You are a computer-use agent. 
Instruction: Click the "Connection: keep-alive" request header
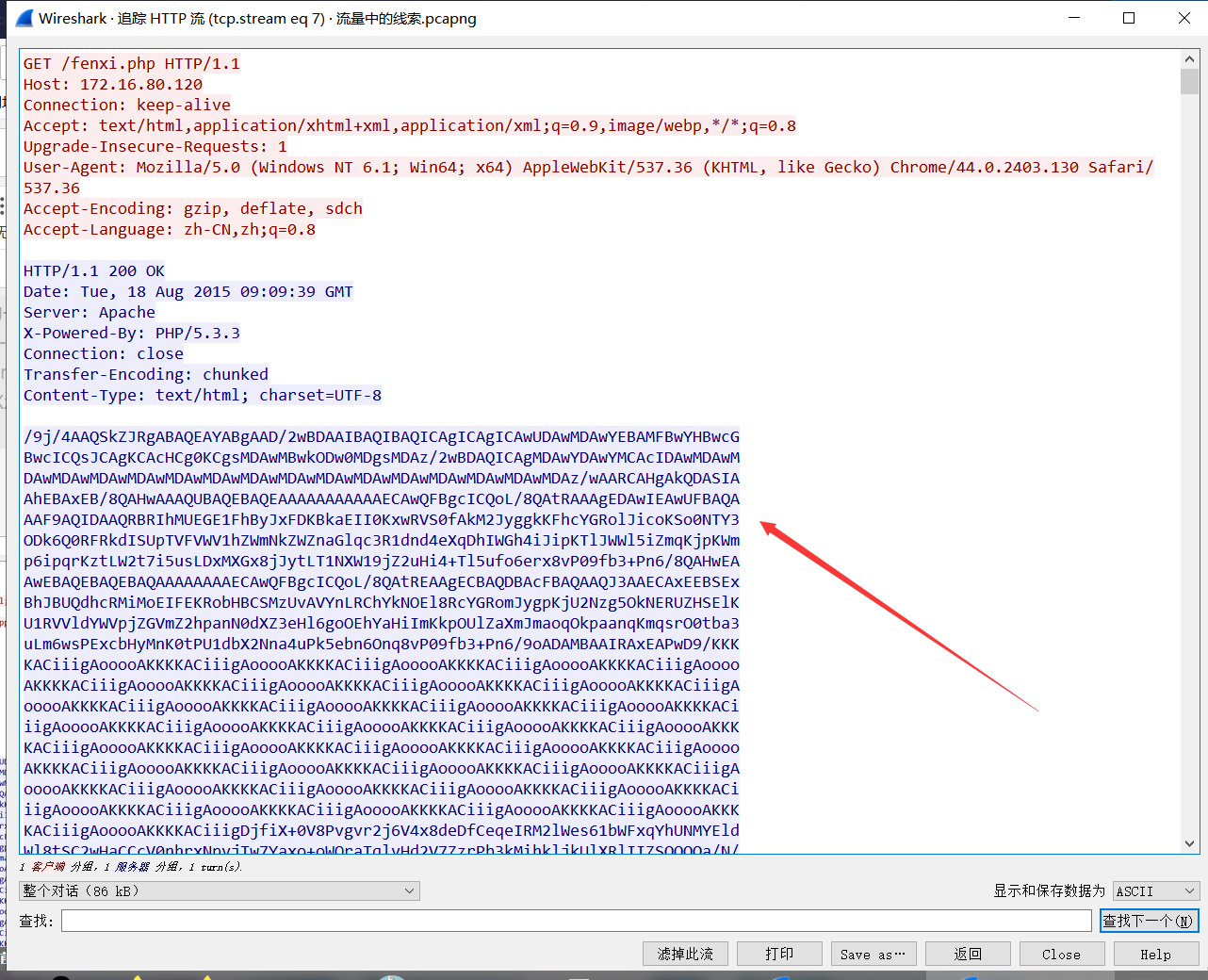click(127, 105)
